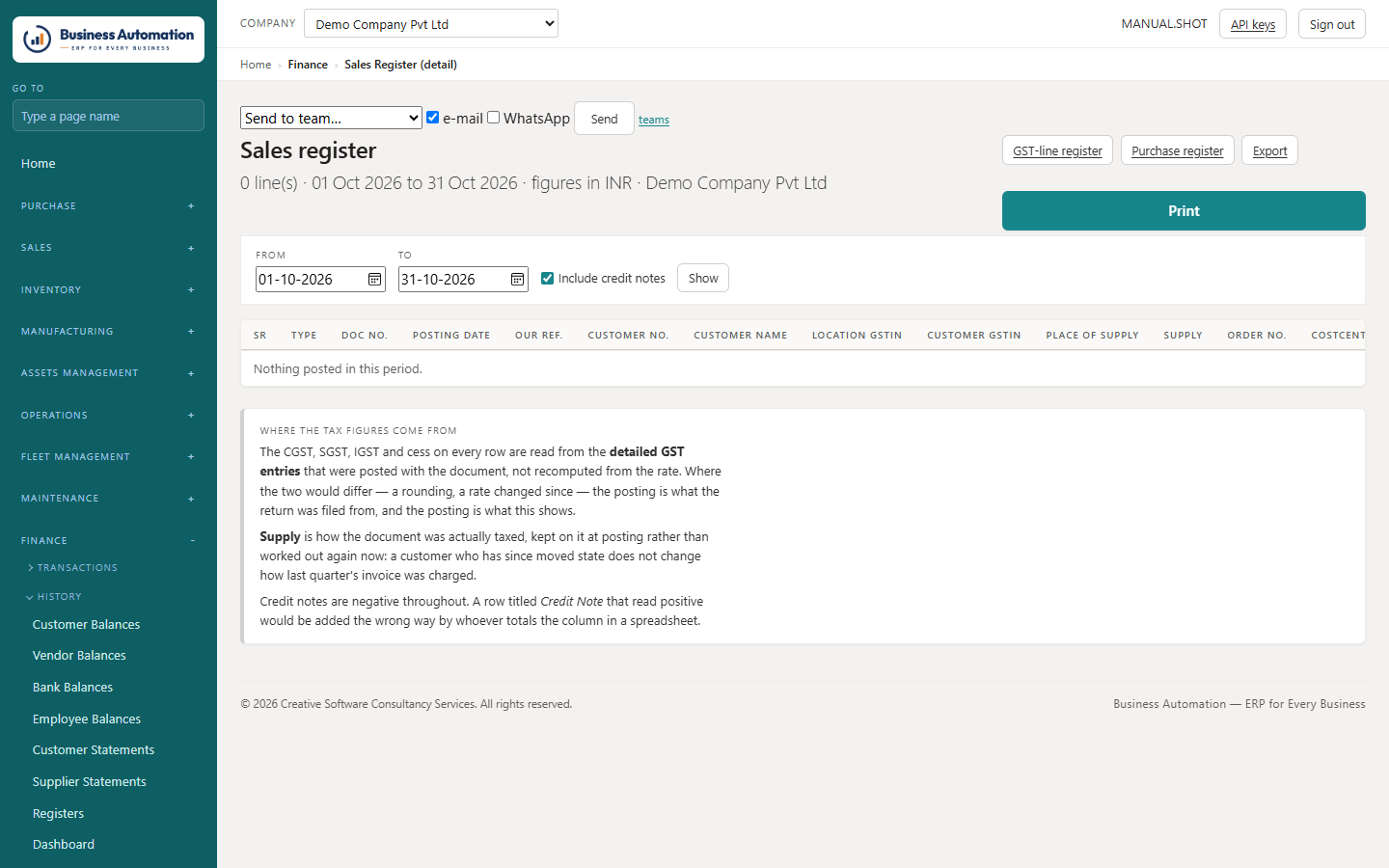The width and height of the screenshot is (1389, 868).
Task: Open Dashboard in the sidebar
Action: click(64, 845)
